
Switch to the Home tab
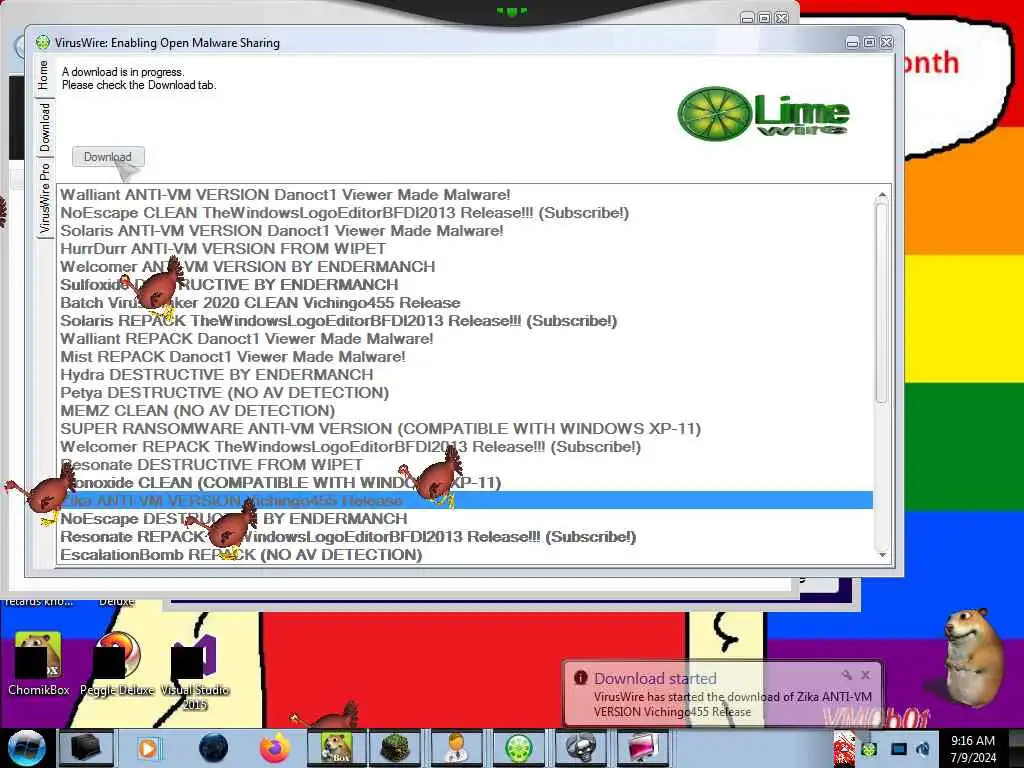pos(44,75)
